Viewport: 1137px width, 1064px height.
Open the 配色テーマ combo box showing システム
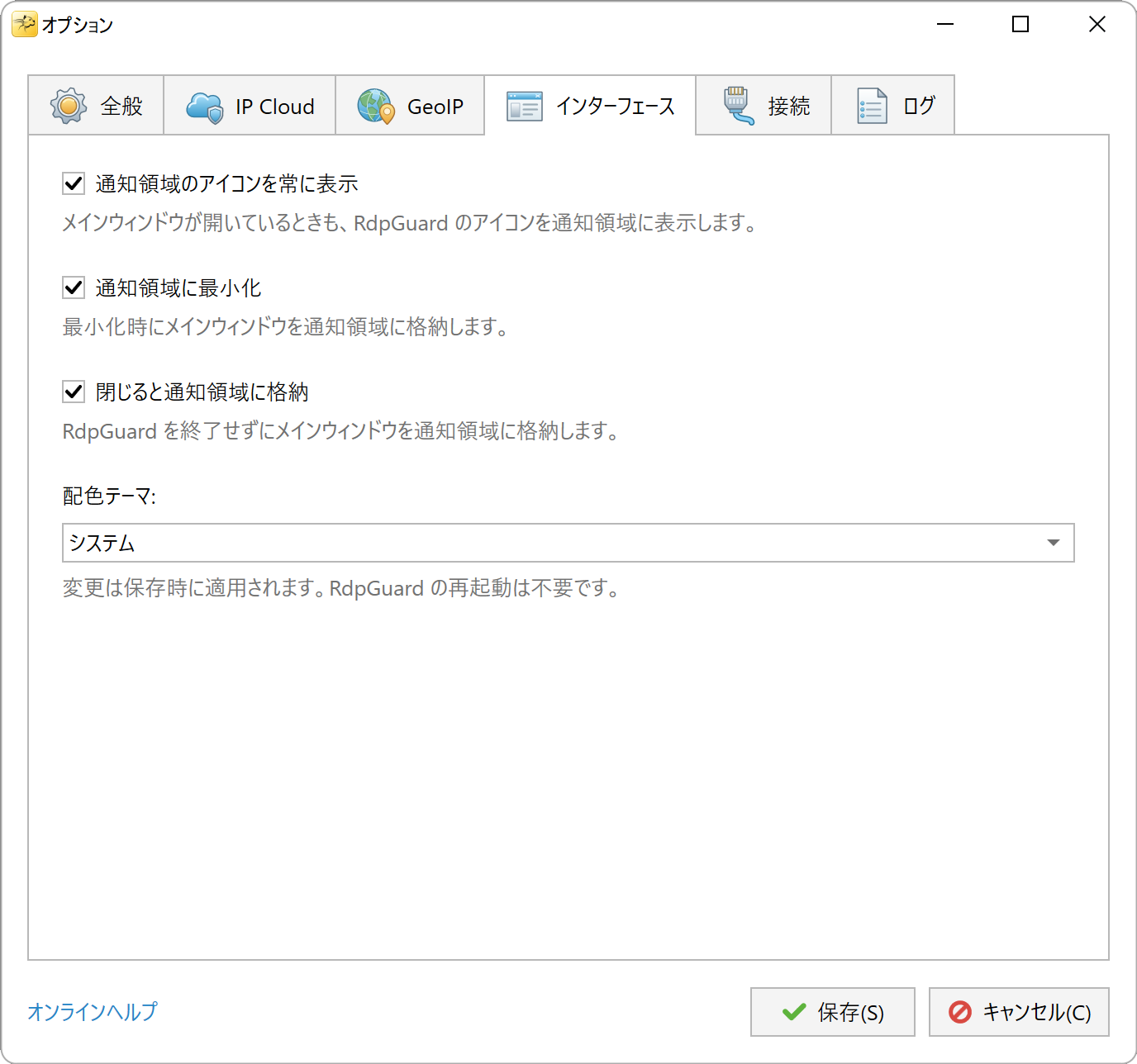click(x=568, y=543)
